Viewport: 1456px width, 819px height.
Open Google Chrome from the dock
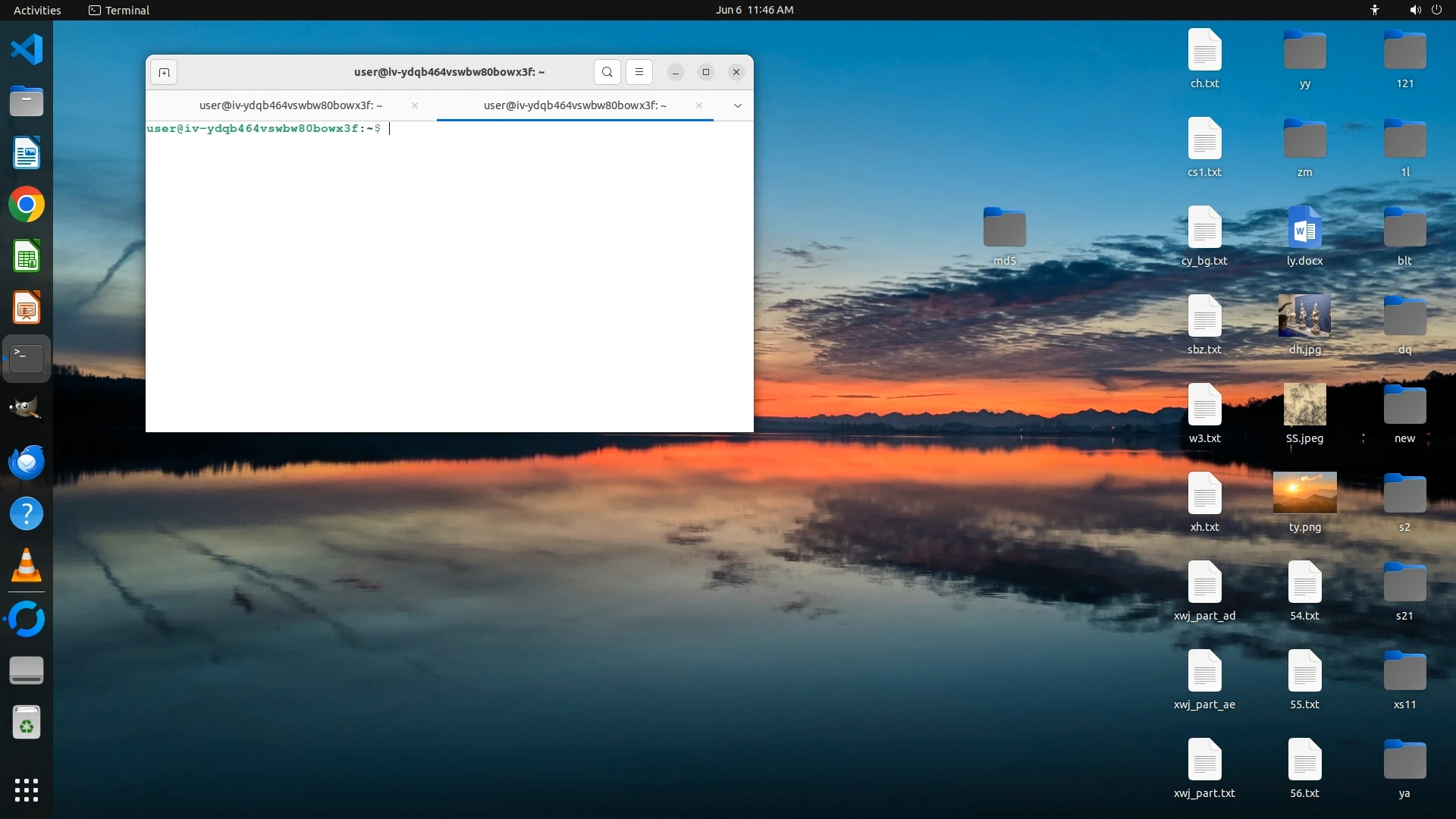27,205
